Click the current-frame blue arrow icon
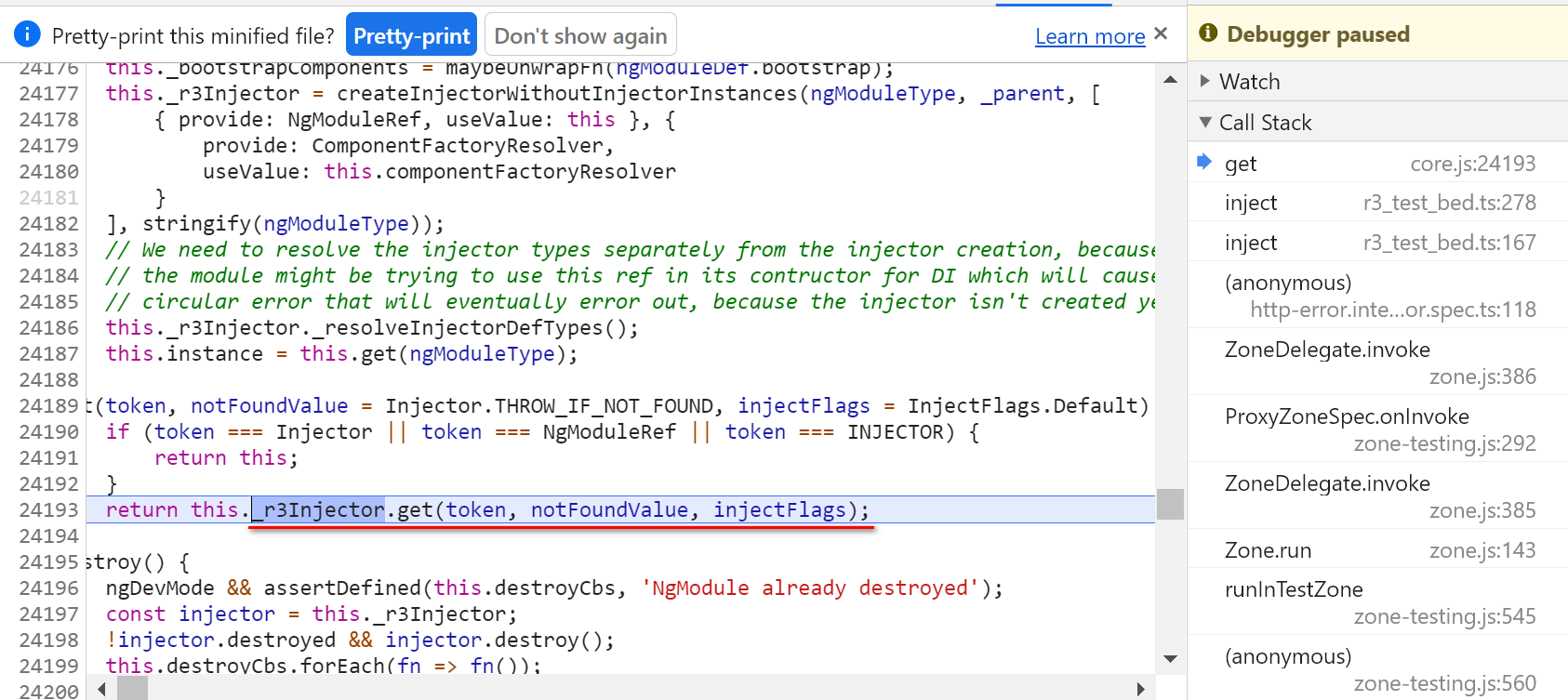 (x=1204, y=162)
